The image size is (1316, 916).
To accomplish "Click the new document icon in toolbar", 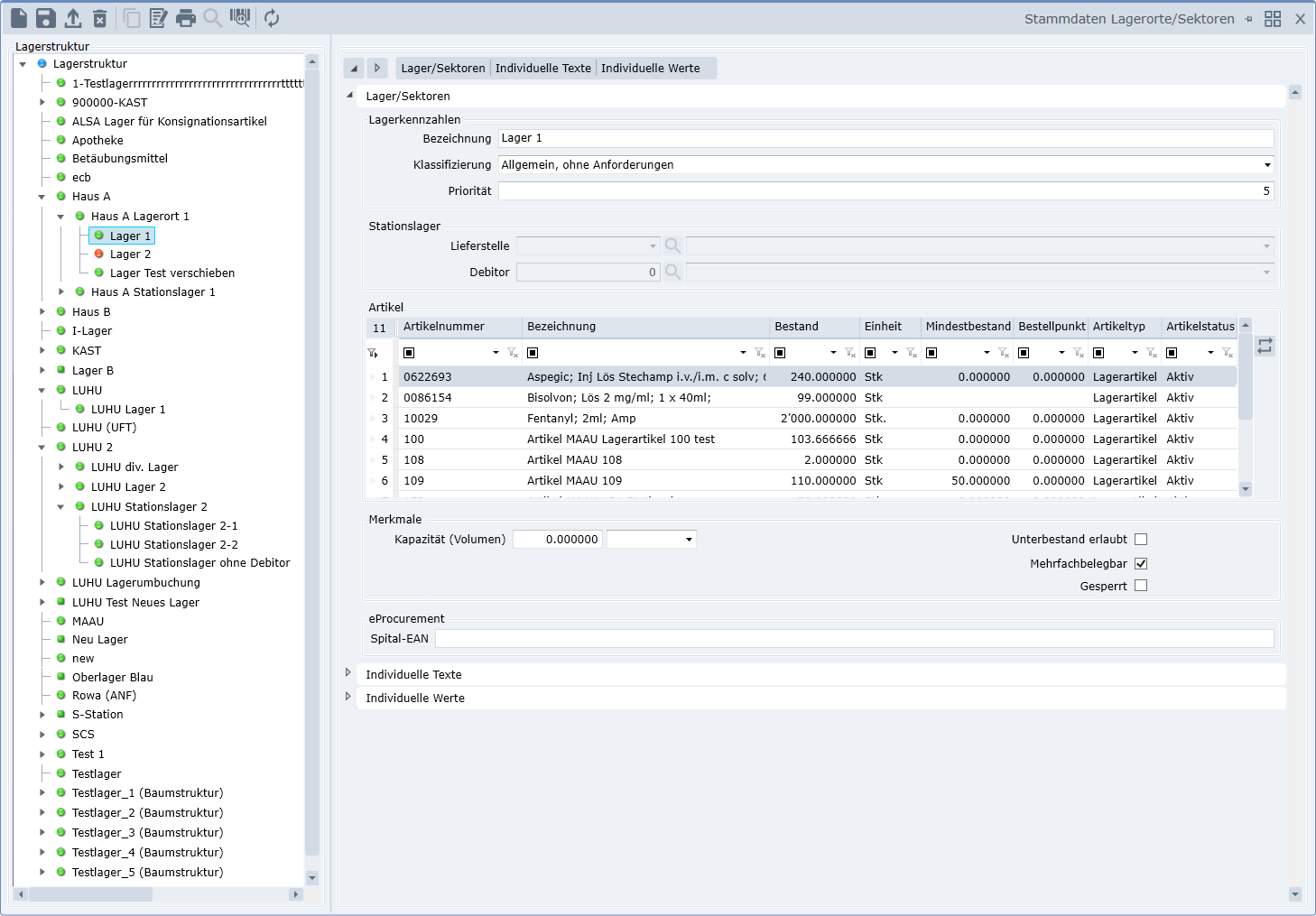I will [19, 18].
